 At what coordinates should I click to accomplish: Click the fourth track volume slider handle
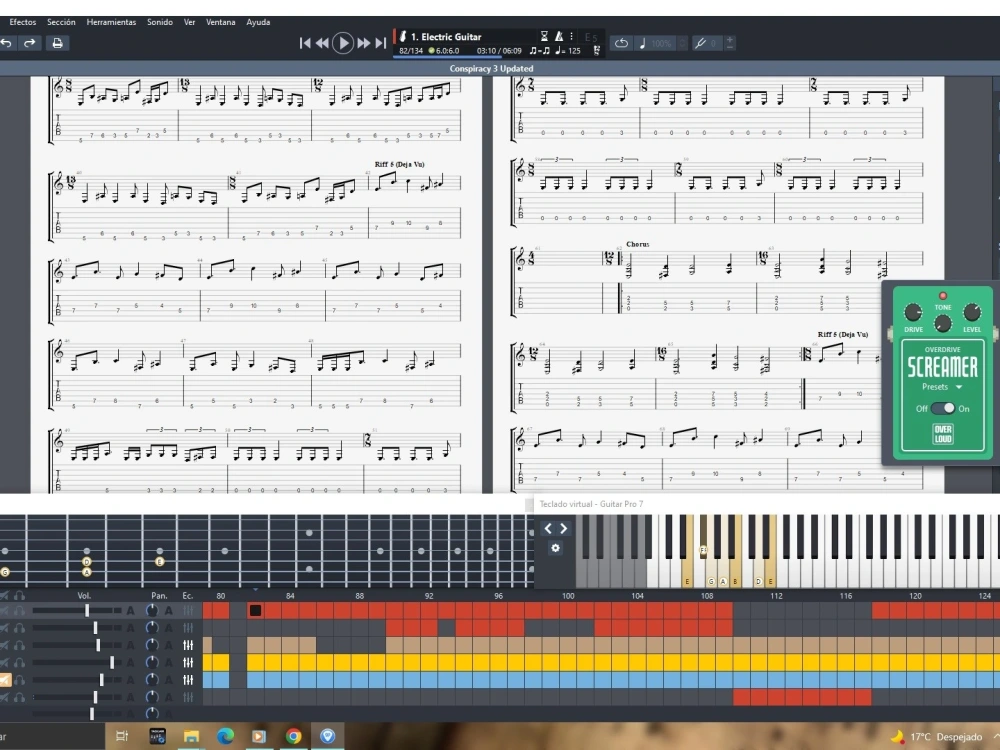[112, 663]
